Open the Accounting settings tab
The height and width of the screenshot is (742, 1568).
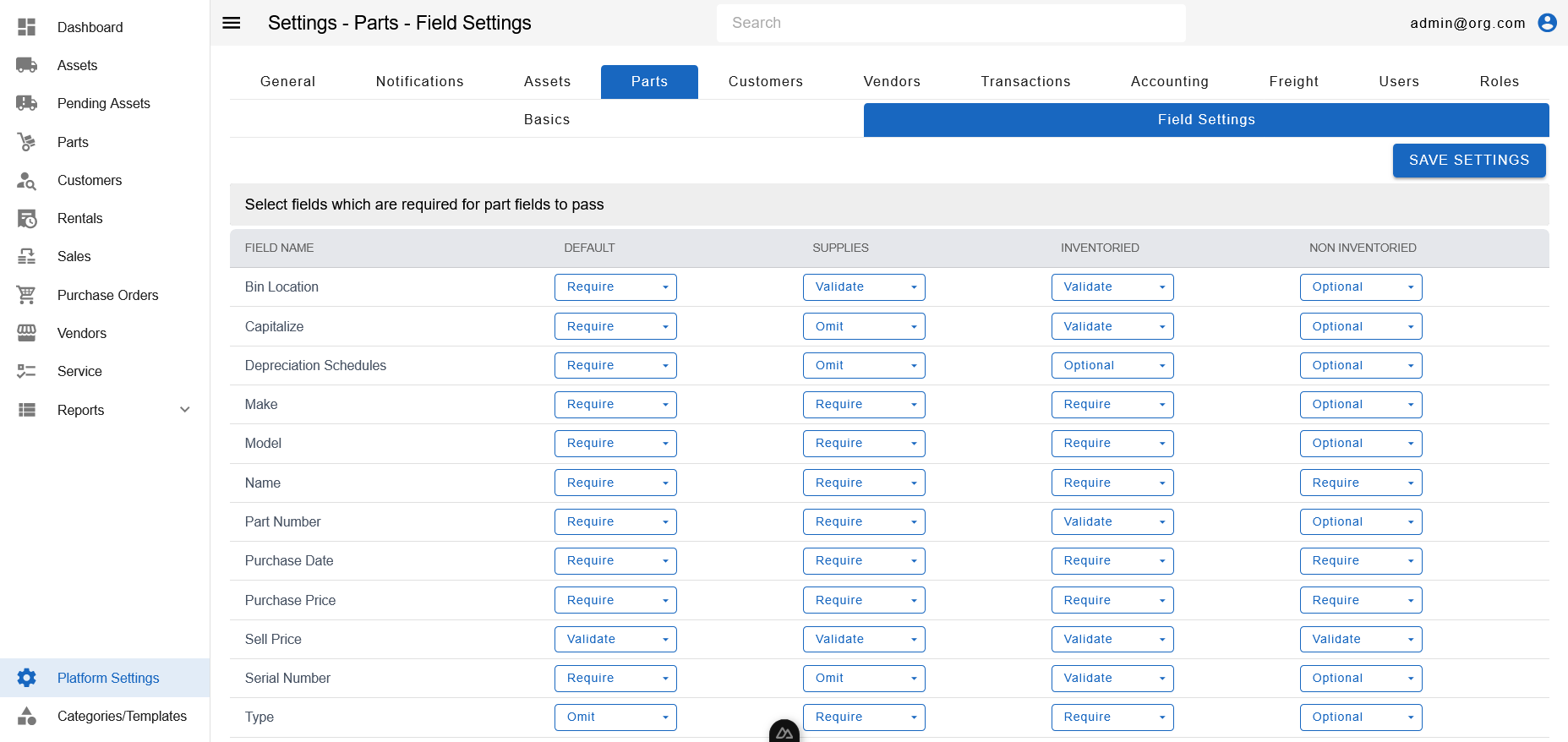1170,82
